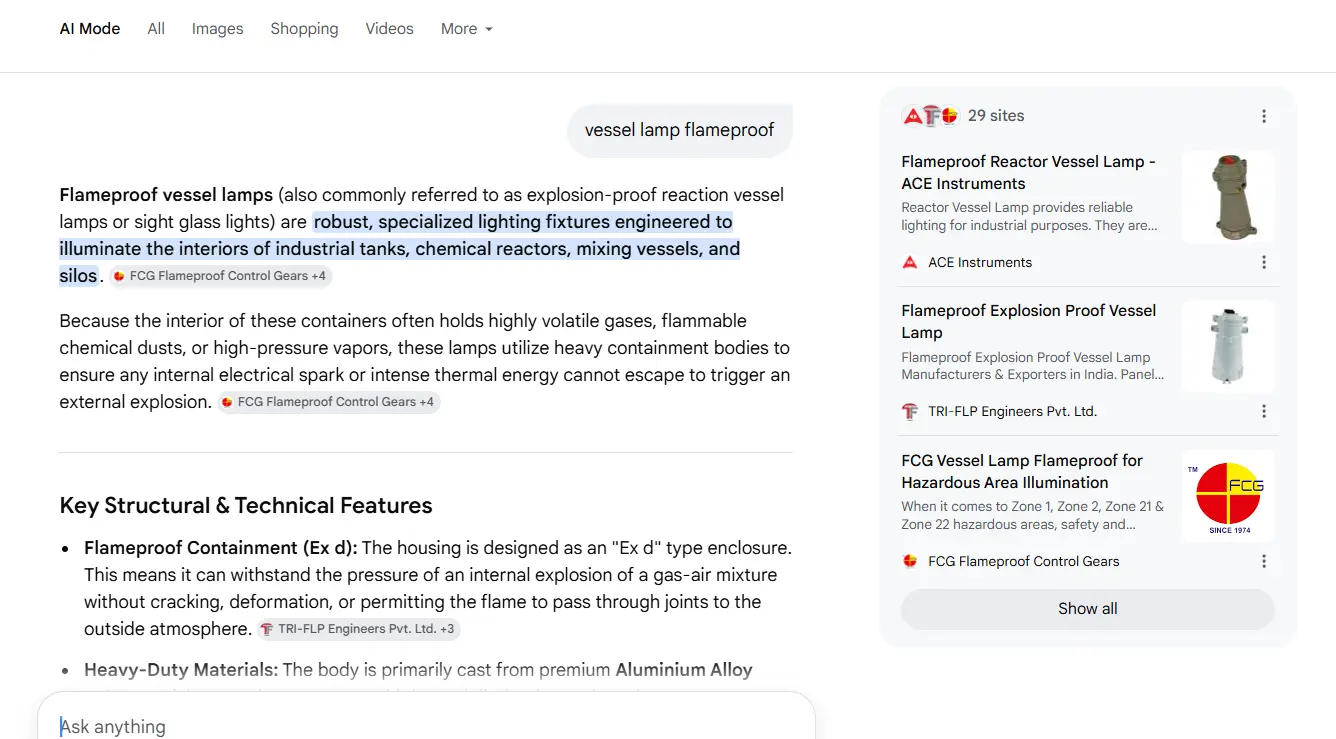Click the Show all button
This screenshot has width=1336, height=739.
click(1088, 609)
